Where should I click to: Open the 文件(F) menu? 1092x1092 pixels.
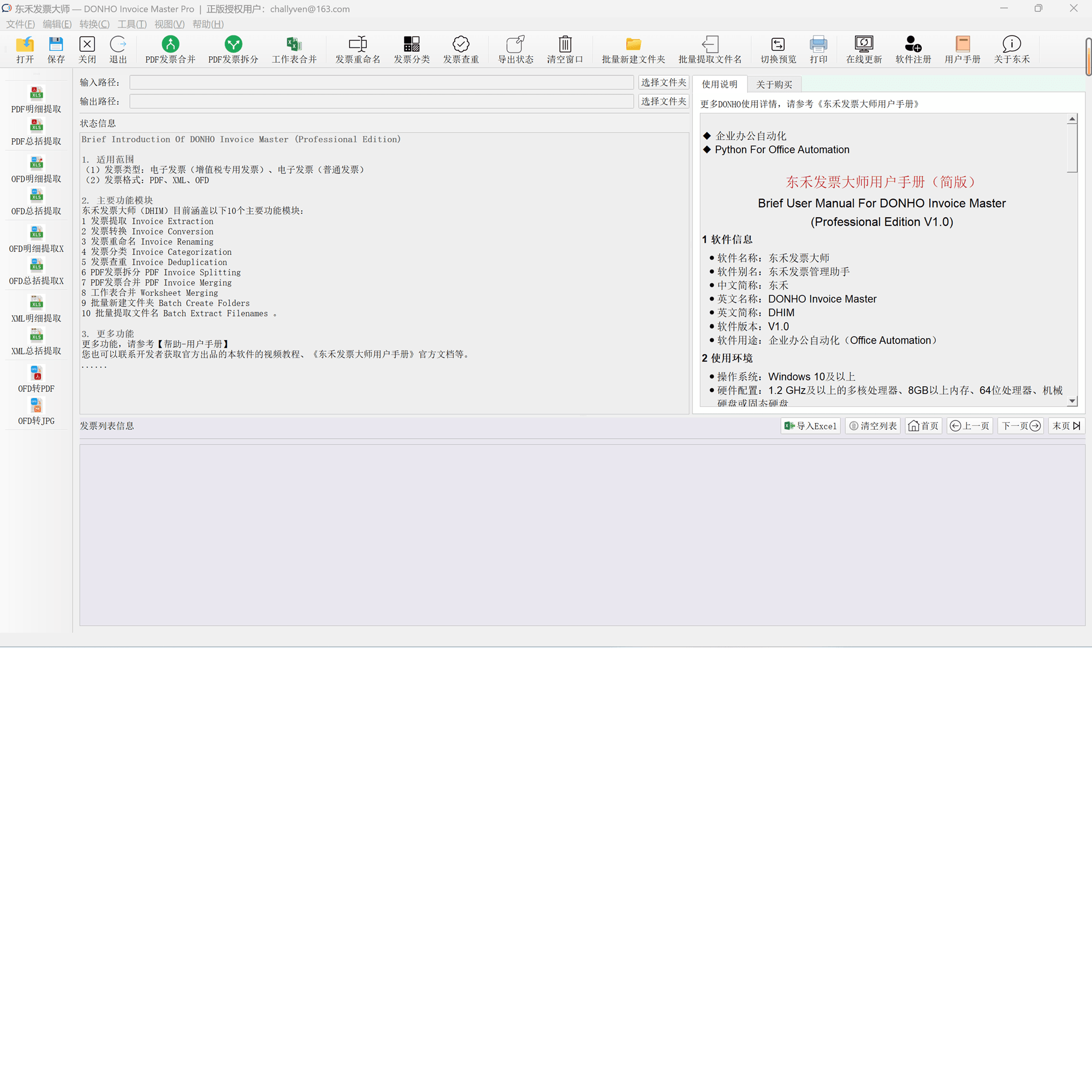click(20, 25)
